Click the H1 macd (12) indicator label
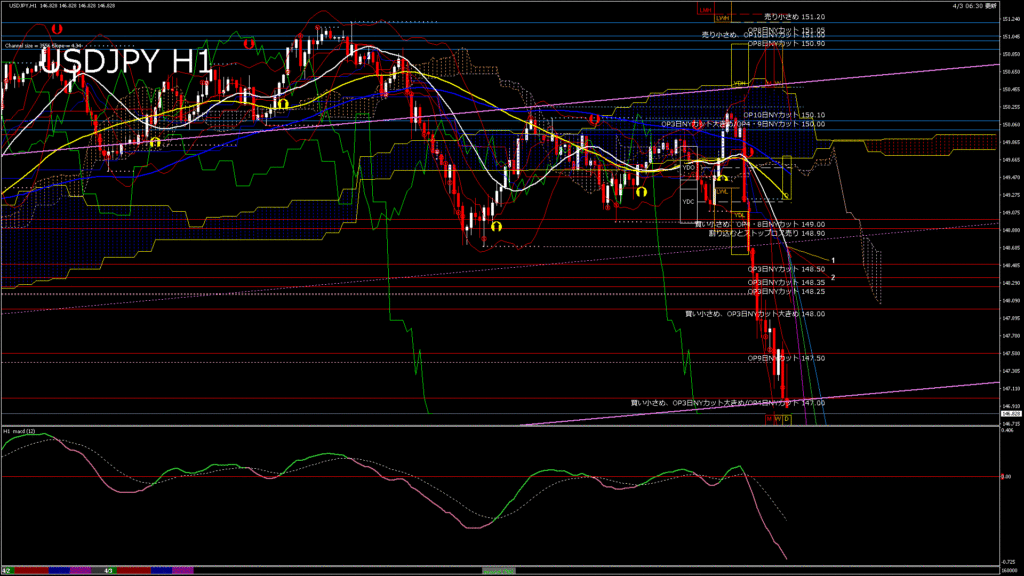This screenshot has height=576, width=1024. point(20,431)
